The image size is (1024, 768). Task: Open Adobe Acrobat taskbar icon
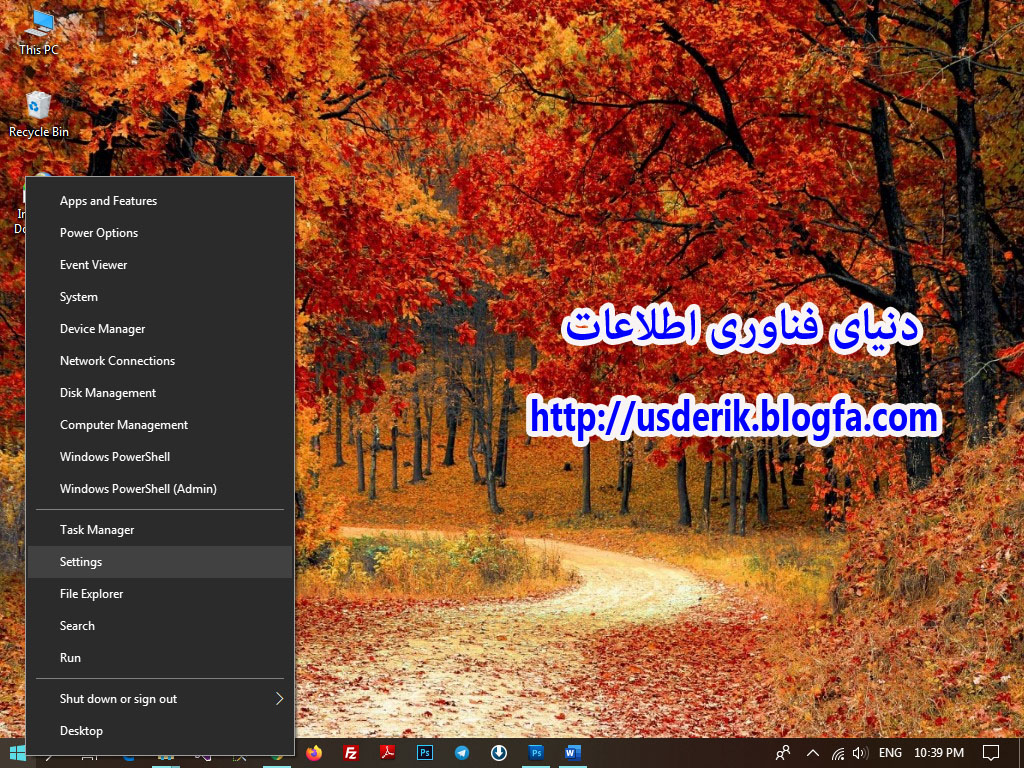pos(388,753)
